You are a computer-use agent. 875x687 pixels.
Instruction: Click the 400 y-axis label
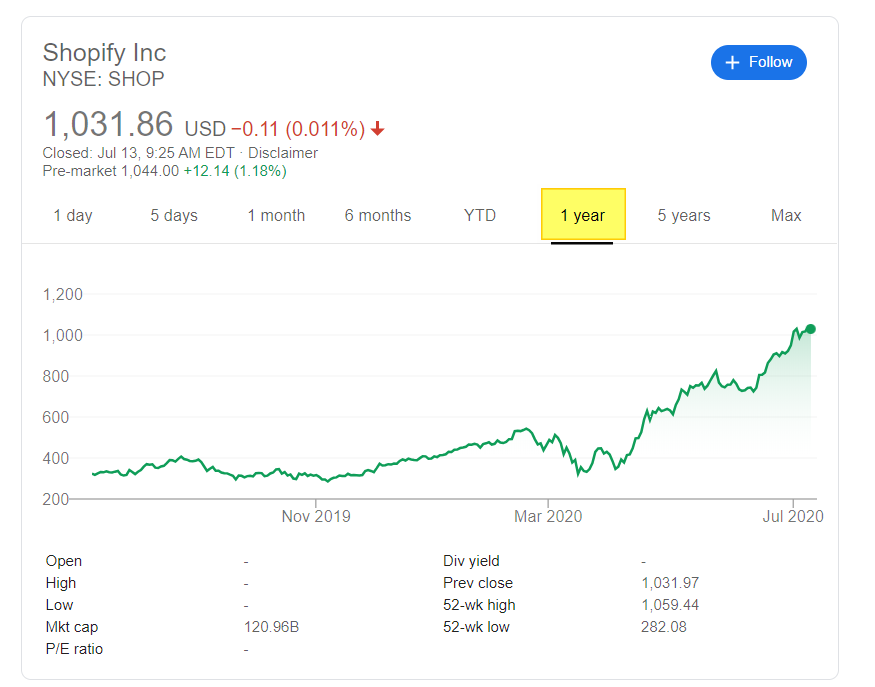(x=56, y=458)
